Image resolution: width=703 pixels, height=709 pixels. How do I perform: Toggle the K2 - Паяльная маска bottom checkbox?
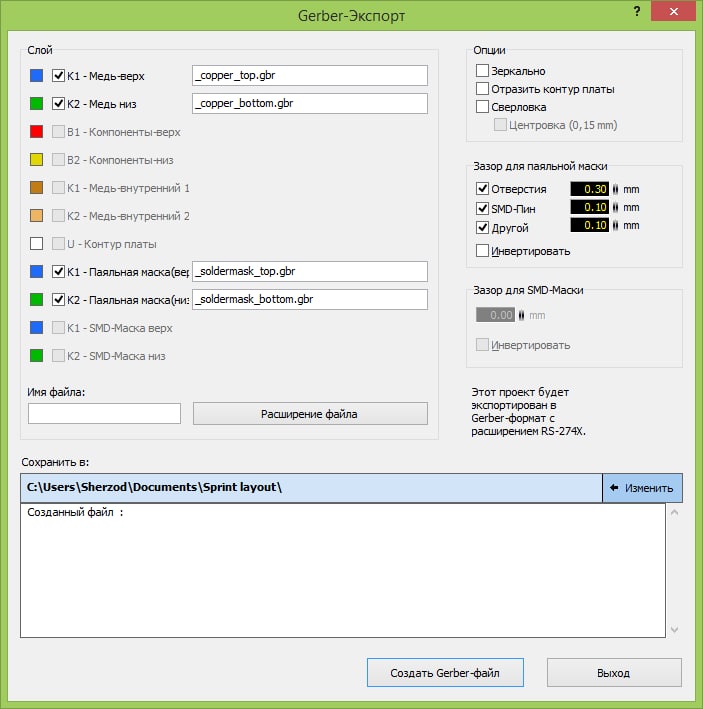[58, 300]
